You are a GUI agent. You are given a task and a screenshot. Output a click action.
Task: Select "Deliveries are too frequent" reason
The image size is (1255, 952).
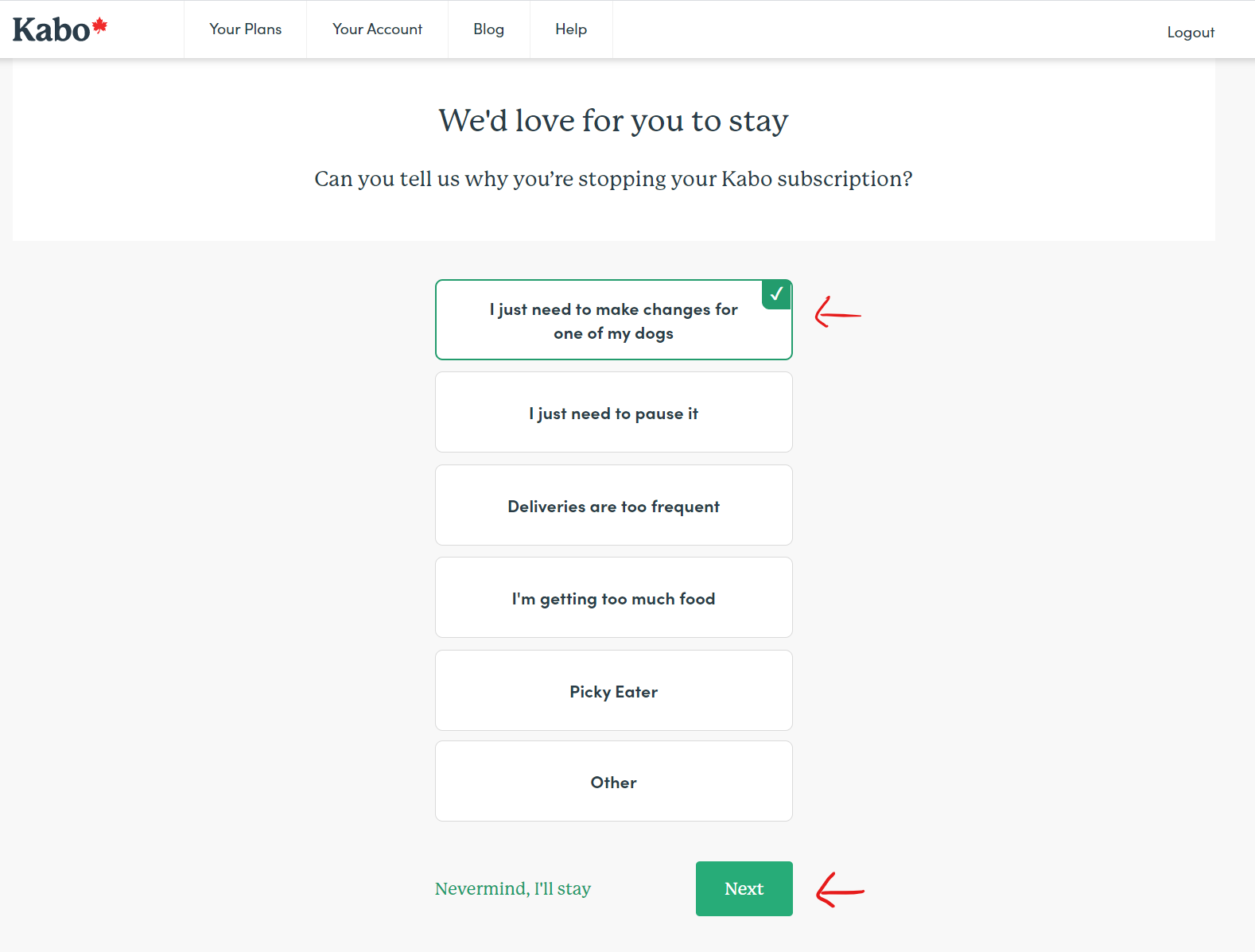click(x=613, y=506)
